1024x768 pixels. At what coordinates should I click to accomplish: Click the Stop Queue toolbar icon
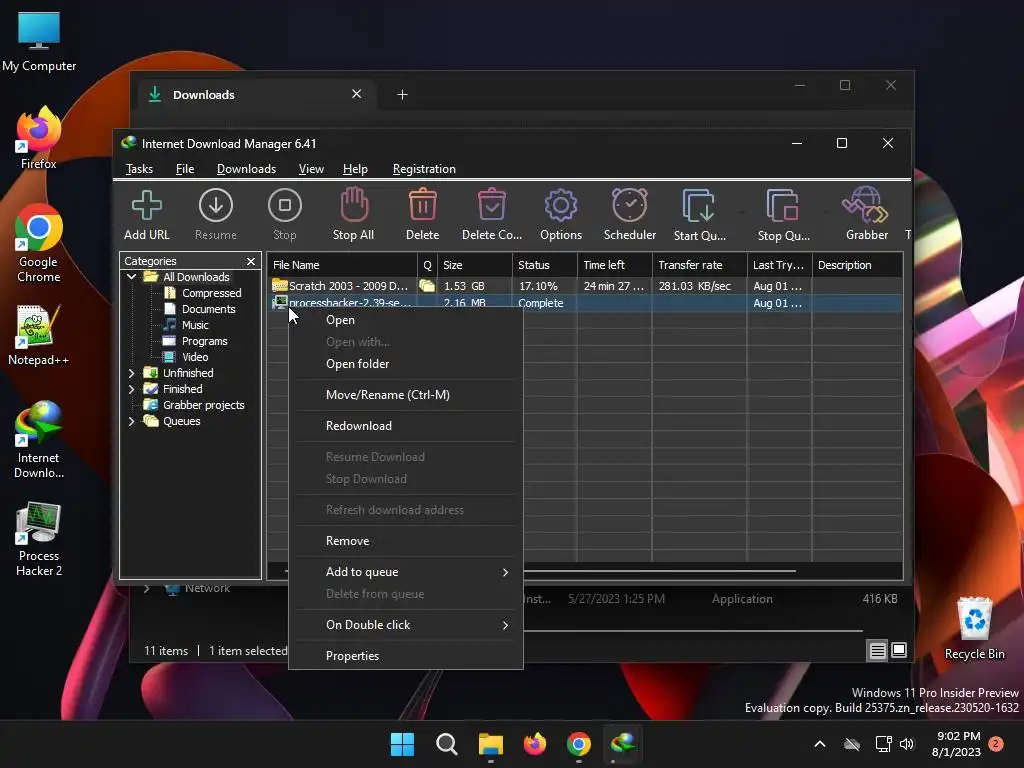pos(782,206)
